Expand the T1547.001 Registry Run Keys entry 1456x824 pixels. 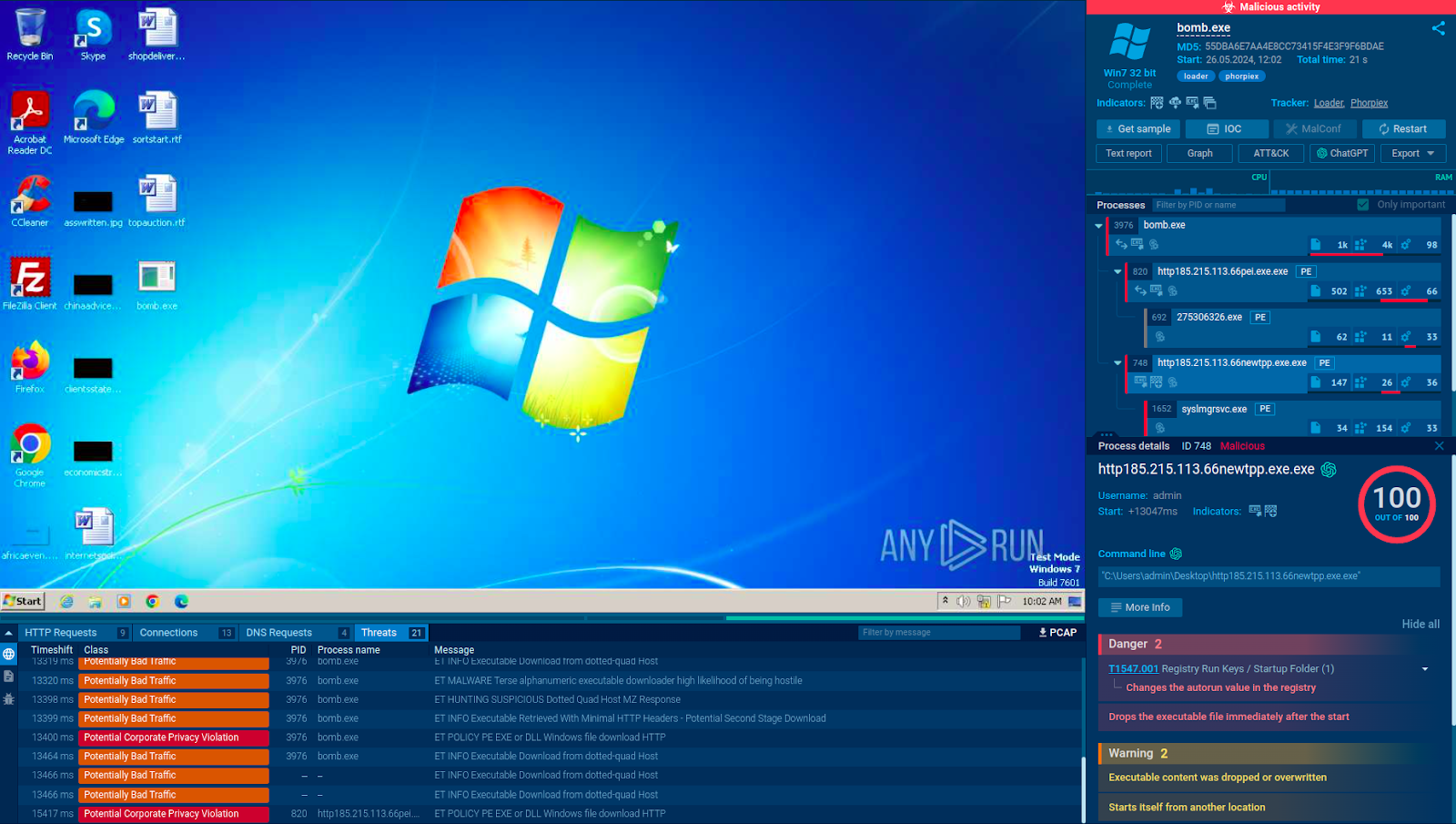point(1425,669)
